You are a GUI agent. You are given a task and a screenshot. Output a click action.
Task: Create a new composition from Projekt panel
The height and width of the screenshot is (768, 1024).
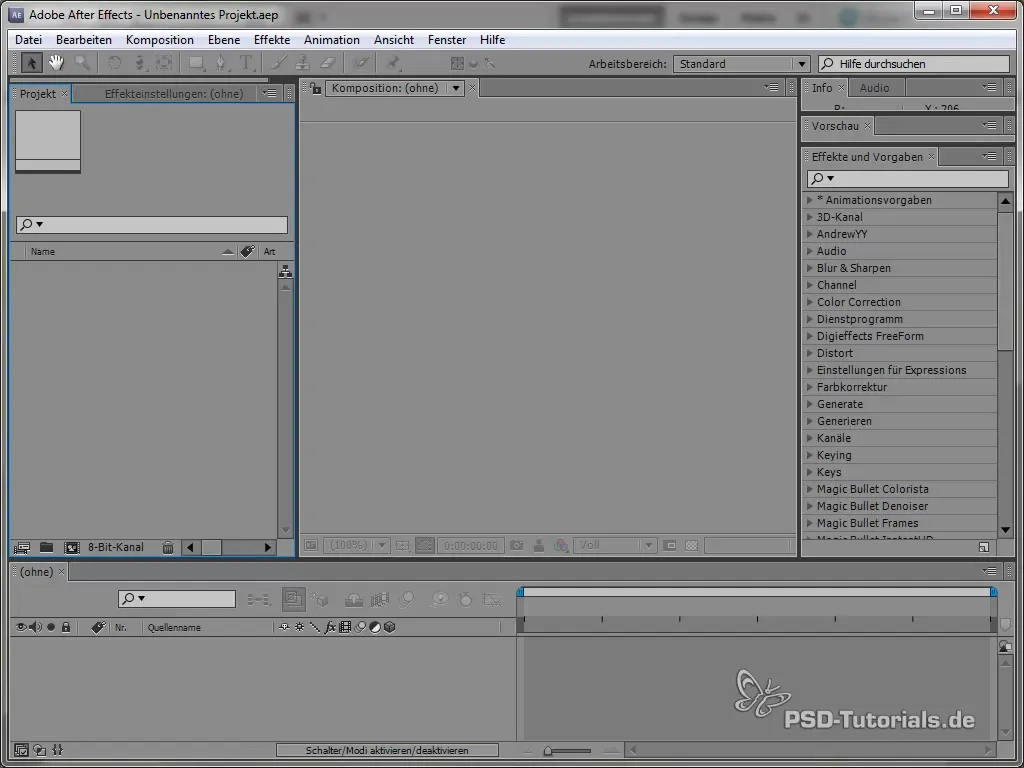(x=71, y=547)
